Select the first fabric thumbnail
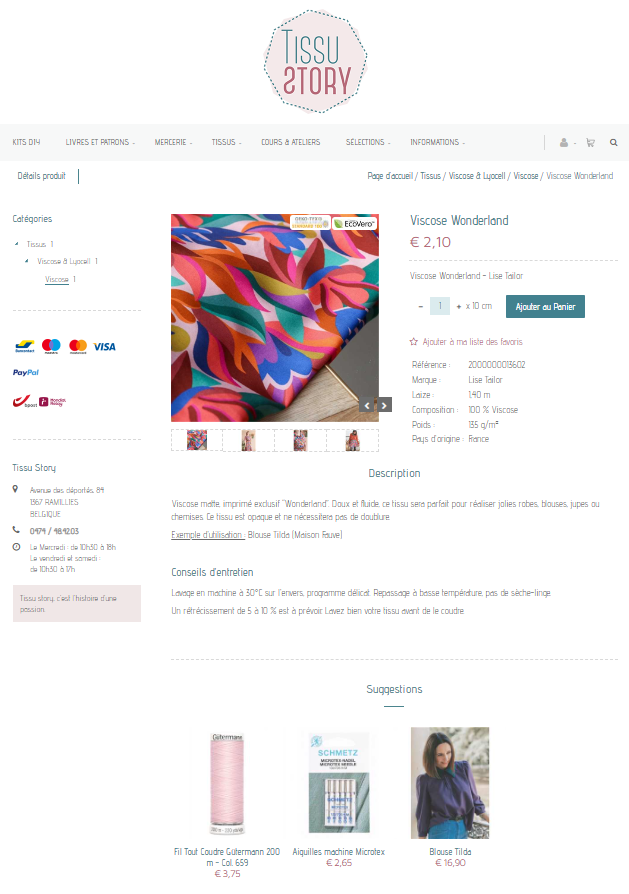This screenshot has height=894, width=629. pyautogui.click(x=197, y=440)
